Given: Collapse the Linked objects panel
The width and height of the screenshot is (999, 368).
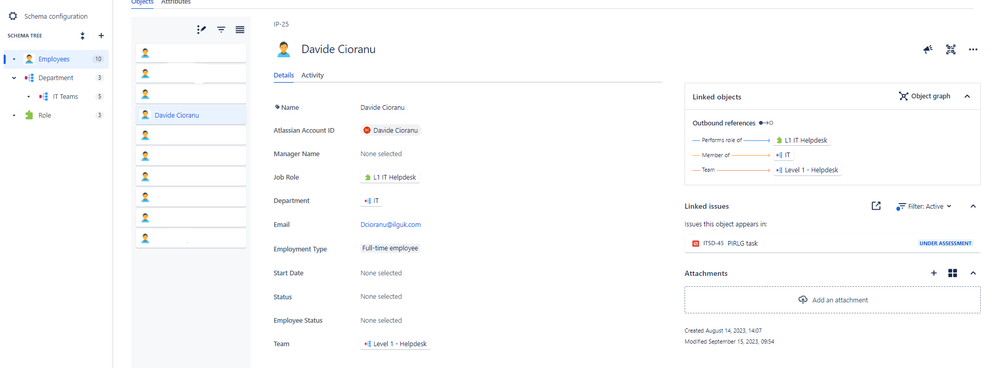Looking at the screenshot, I should 967,96.
